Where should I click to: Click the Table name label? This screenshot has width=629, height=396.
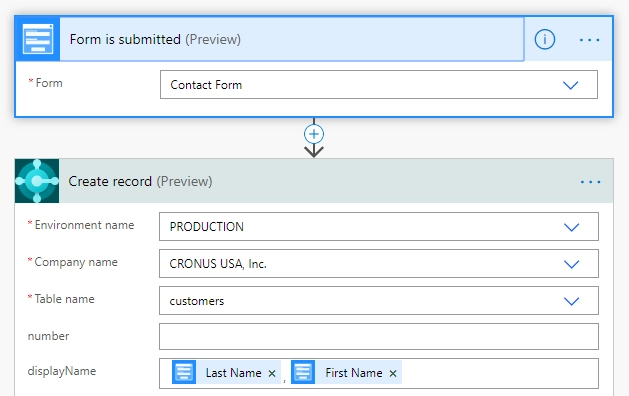[64, 299]
